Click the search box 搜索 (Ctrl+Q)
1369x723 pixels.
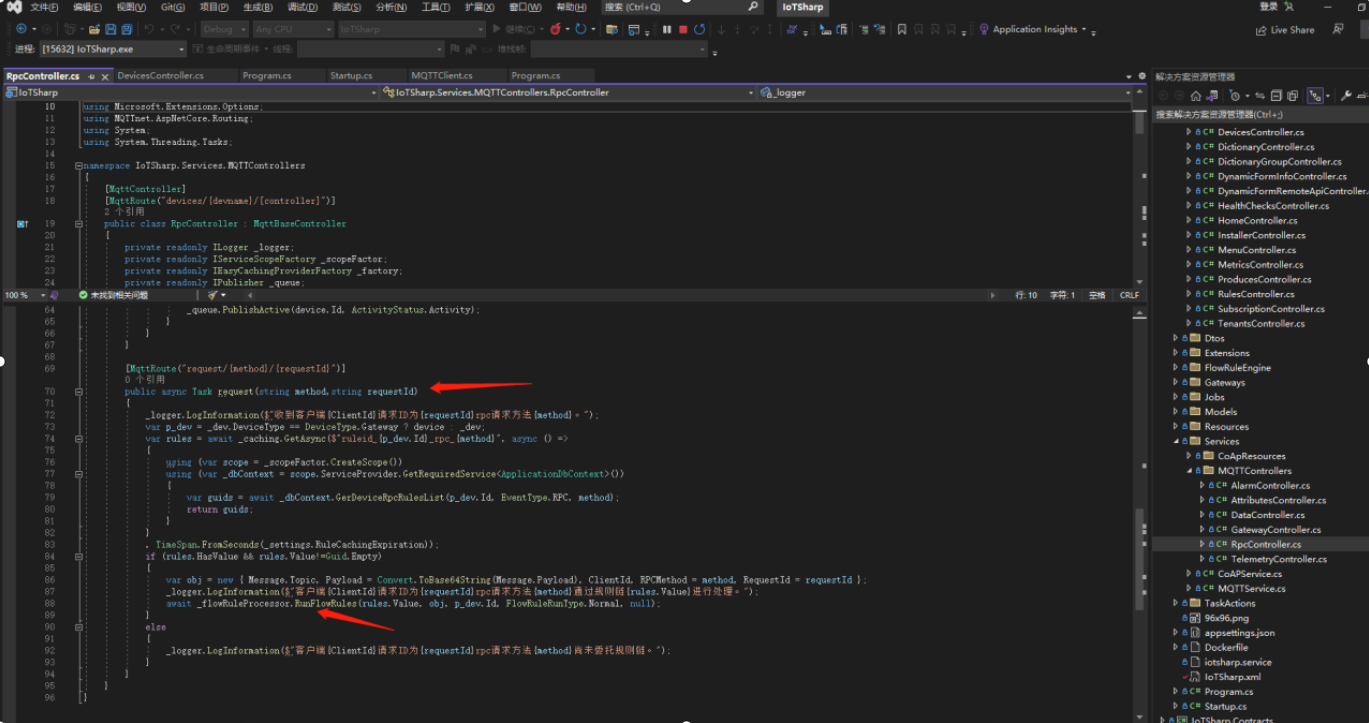[x=660, y=7]
